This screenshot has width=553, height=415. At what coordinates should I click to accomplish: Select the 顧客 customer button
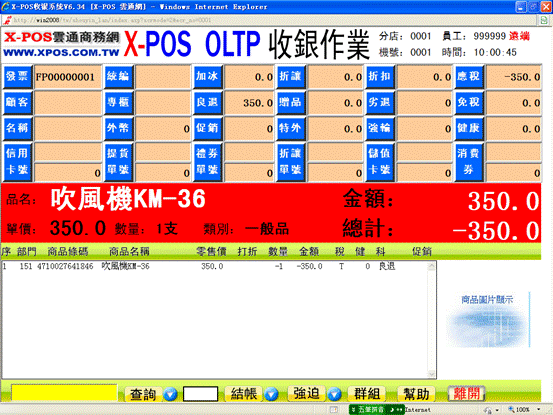click(17, 102)
